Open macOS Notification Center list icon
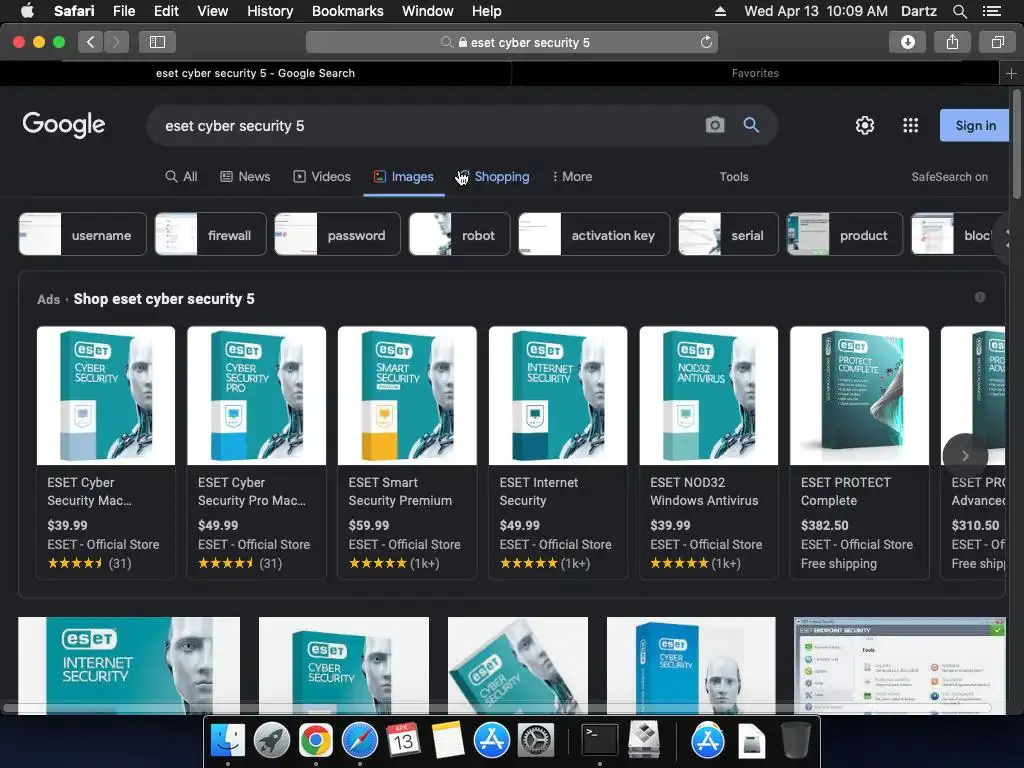 pyautogui.click(x=991, y=11)
